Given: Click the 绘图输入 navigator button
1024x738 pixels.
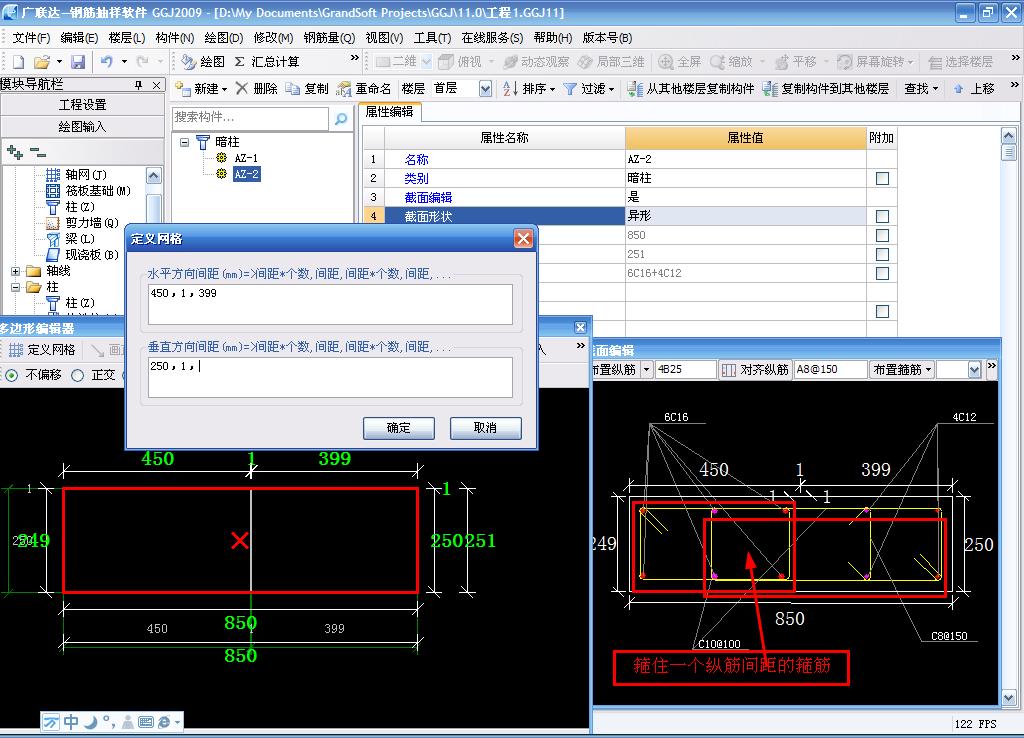Looking at the screenshot, I should coord(82,127).
